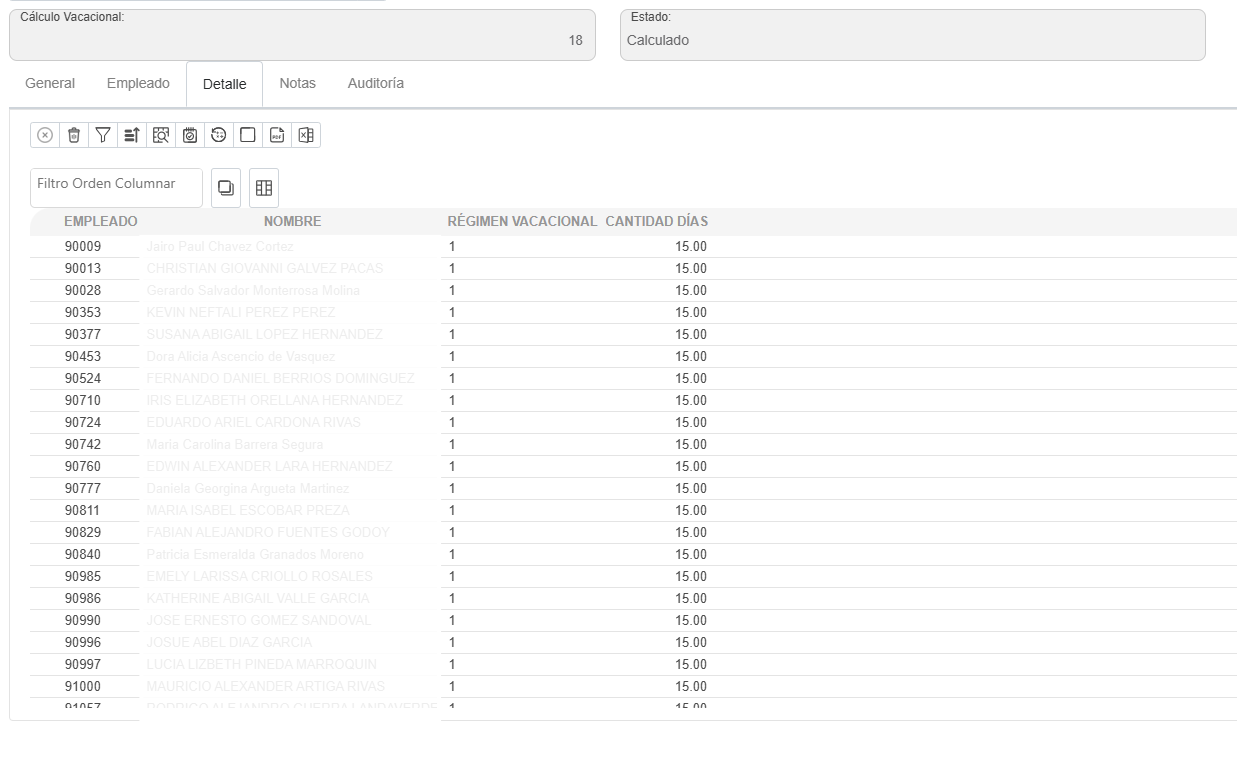Click the trash can delete icon
The image size is (1237, 760).
(73, 135)
